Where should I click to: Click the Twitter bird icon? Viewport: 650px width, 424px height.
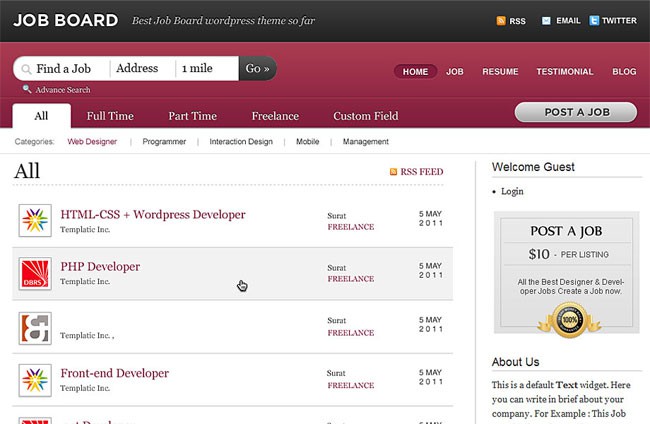click(594, 21)
